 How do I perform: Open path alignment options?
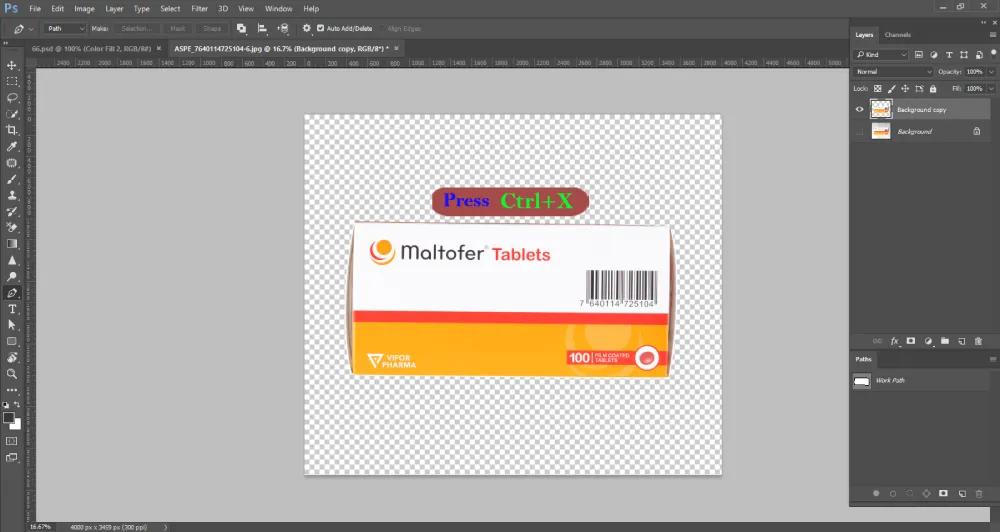261,28
